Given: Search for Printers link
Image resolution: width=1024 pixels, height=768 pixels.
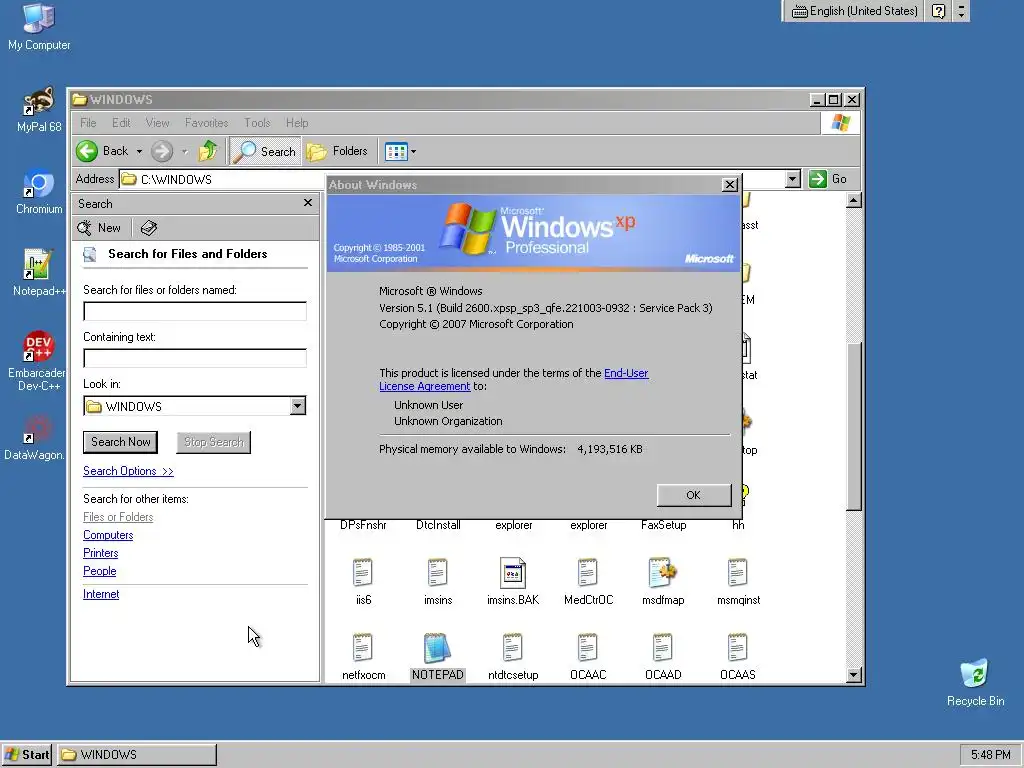Looking at the screenshot, I should click(x=101, y=552).
